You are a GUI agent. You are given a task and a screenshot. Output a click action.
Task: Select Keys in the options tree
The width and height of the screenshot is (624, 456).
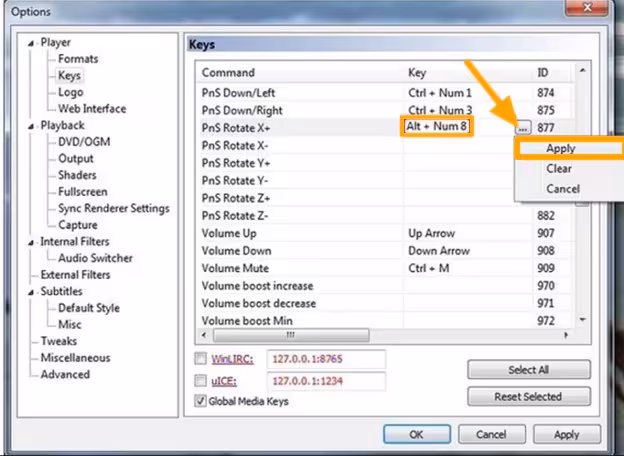pos(69,76)
